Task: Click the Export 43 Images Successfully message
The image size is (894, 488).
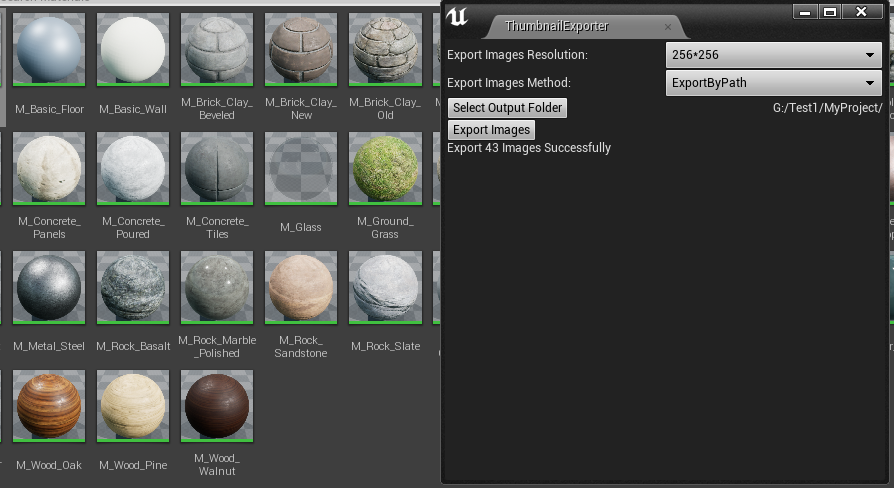Action: coord(529,148)
